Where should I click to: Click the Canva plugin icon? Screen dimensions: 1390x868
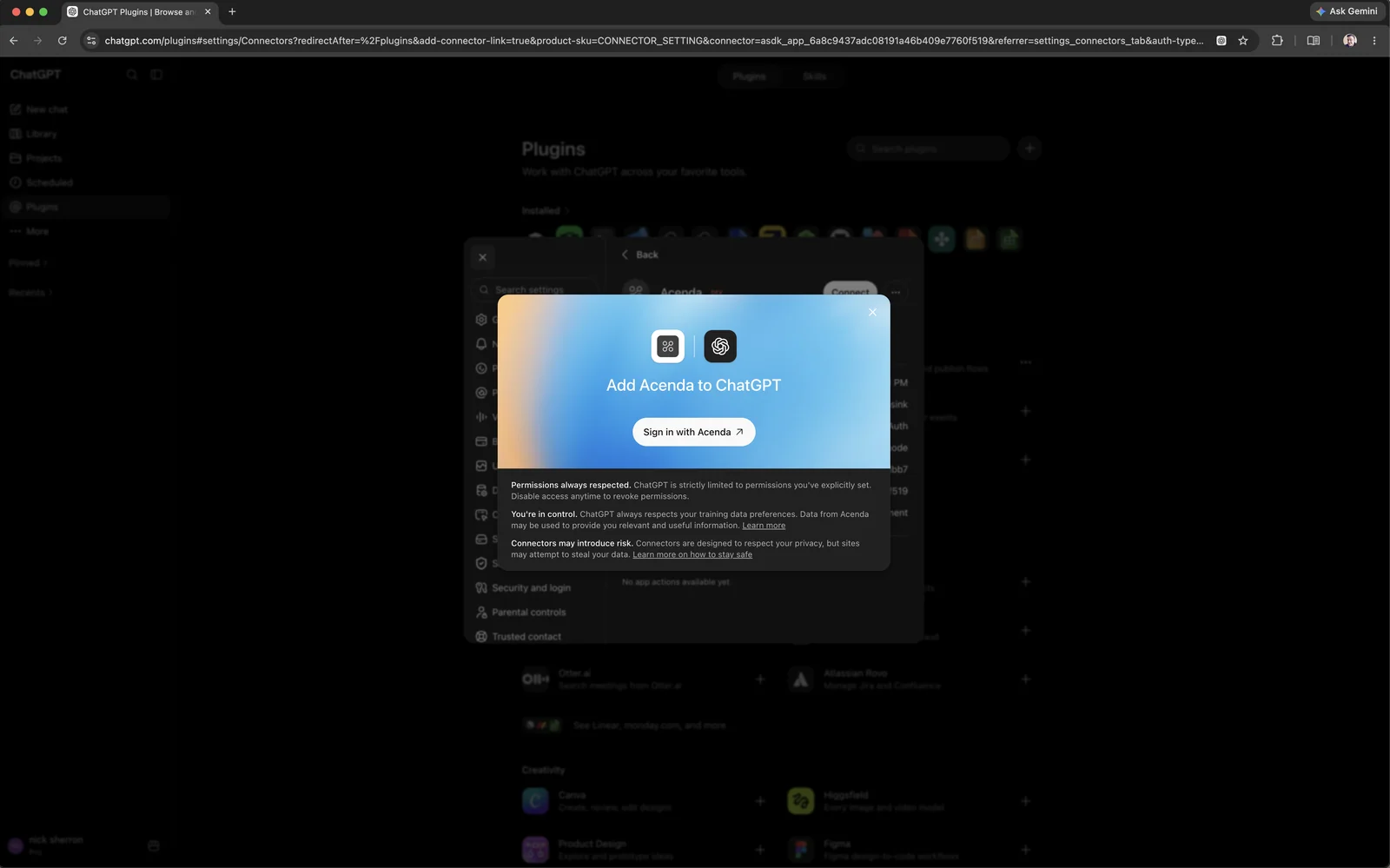536,801
